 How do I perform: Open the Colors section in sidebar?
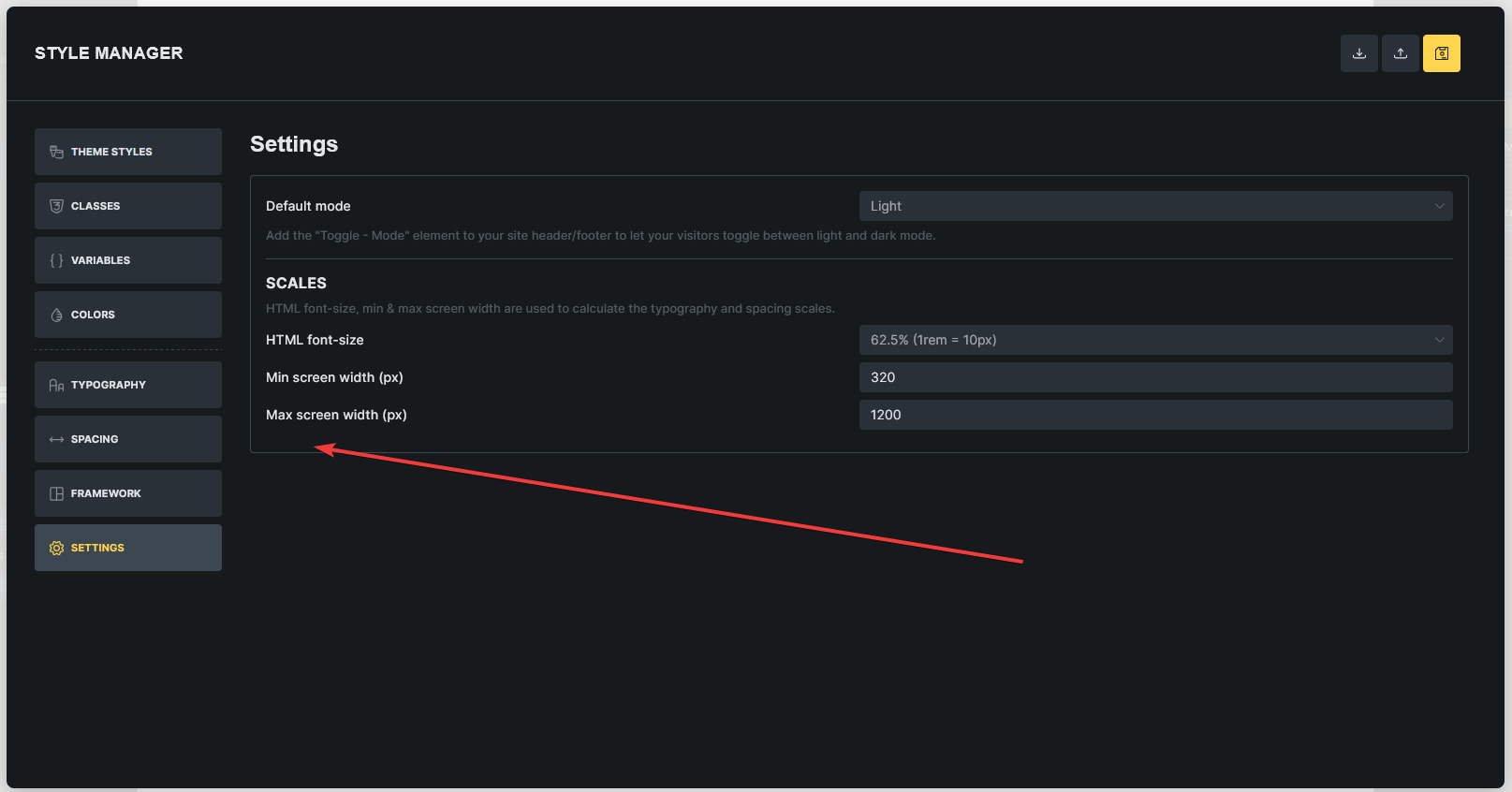pyautogui.click(x=128, y=315)
